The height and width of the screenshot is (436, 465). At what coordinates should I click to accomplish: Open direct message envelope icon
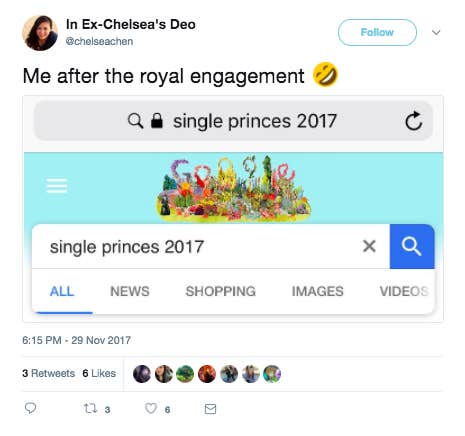coord(210,409)
